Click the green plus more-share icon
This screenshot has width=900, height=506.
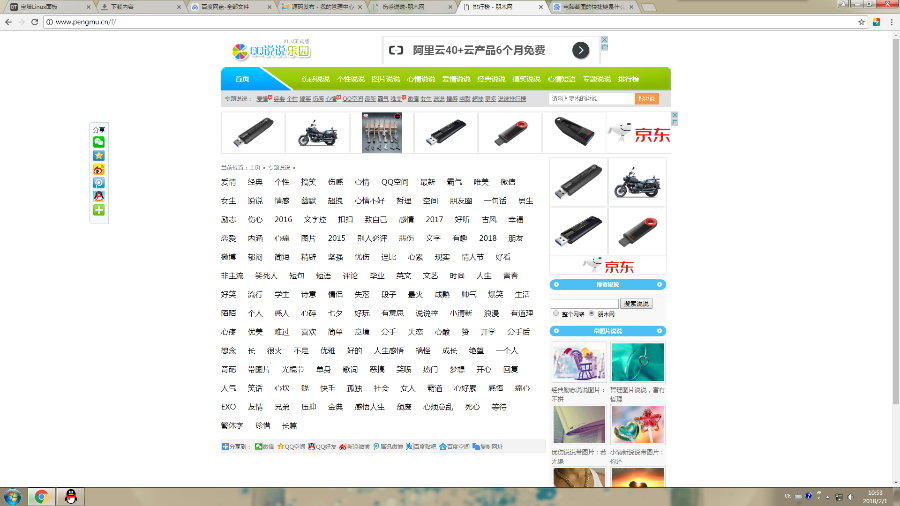click(x=99, y=210)
